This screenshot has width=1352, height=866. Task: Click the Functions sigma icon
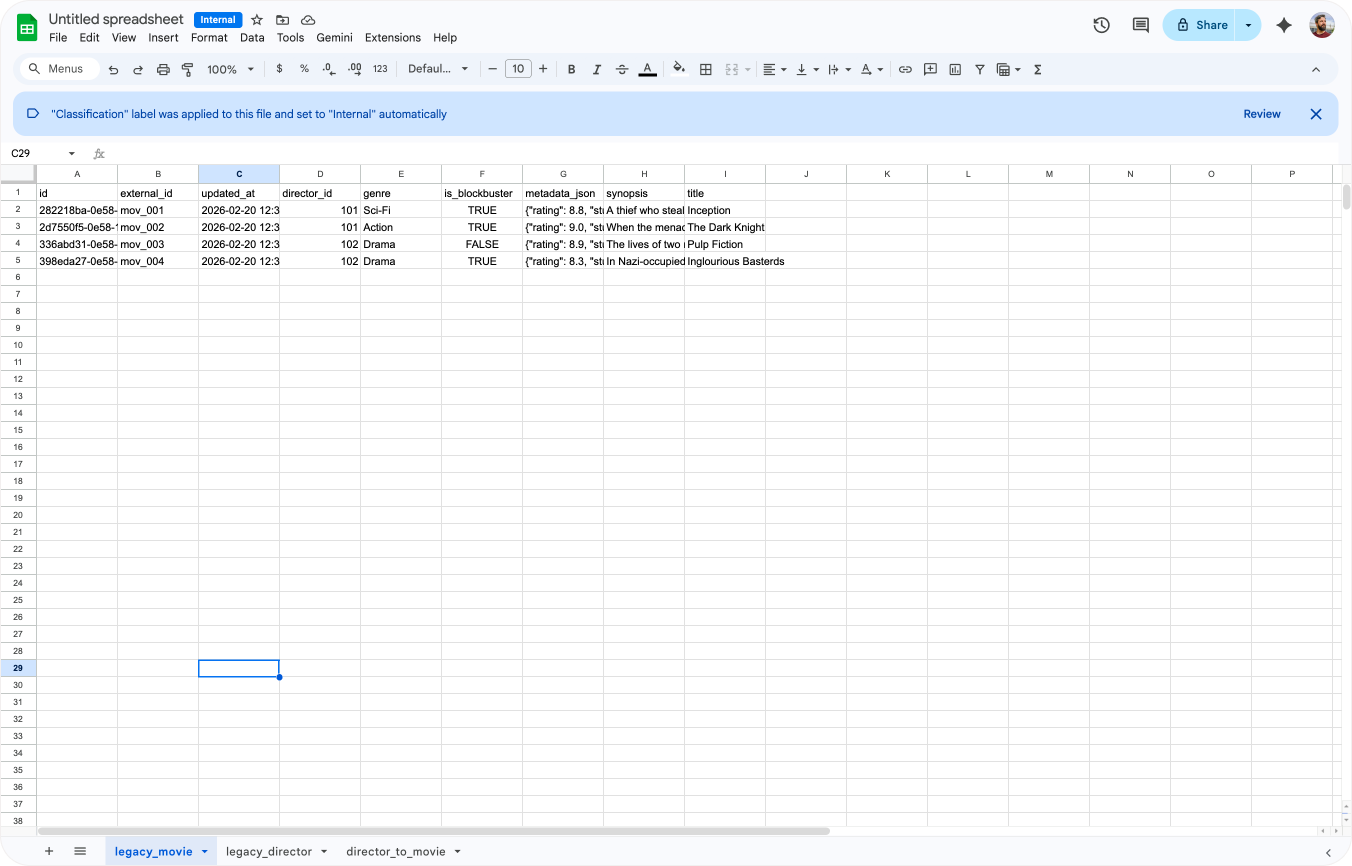click(x=1037, y=69)
